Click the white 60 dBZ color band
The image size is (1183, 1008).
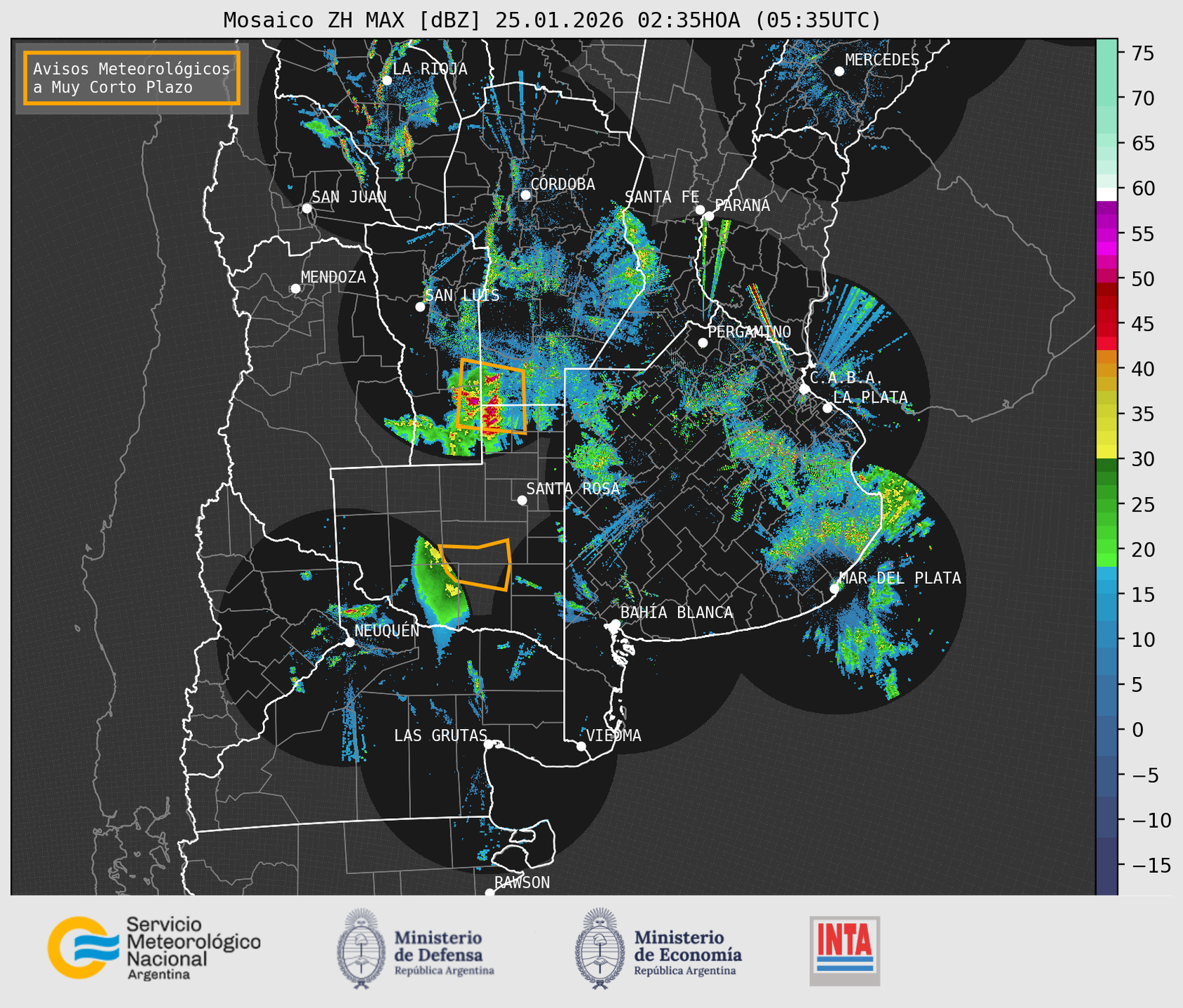click(1107, 194)
